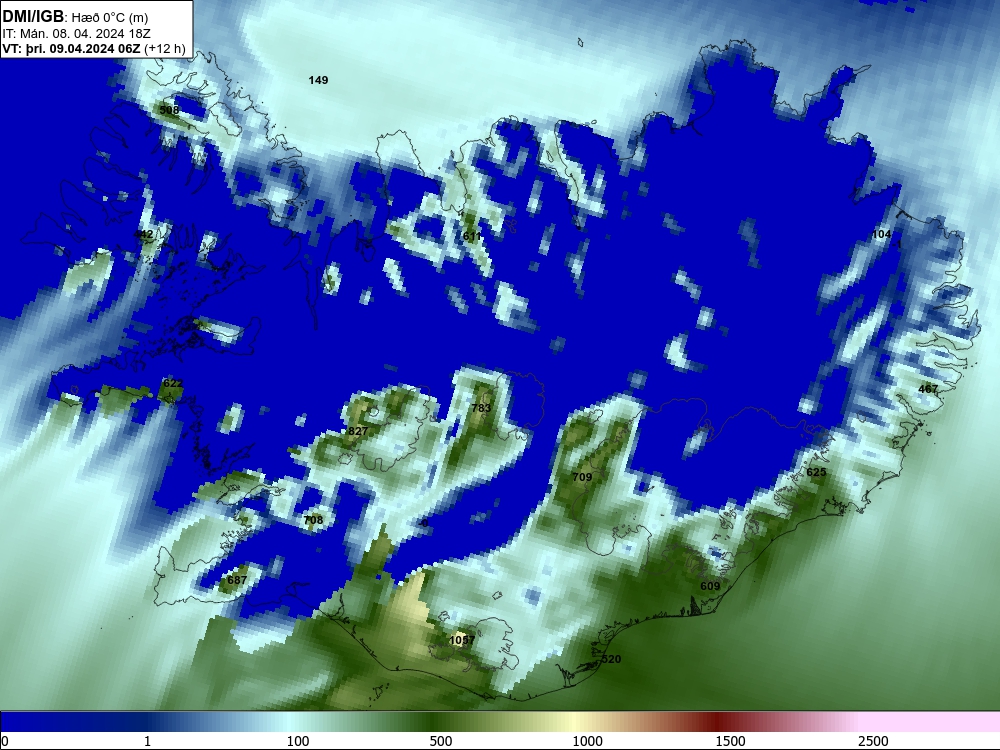Click the 709 height value on the map
This screenshot has width=1000, height=750.
[582, 476]
